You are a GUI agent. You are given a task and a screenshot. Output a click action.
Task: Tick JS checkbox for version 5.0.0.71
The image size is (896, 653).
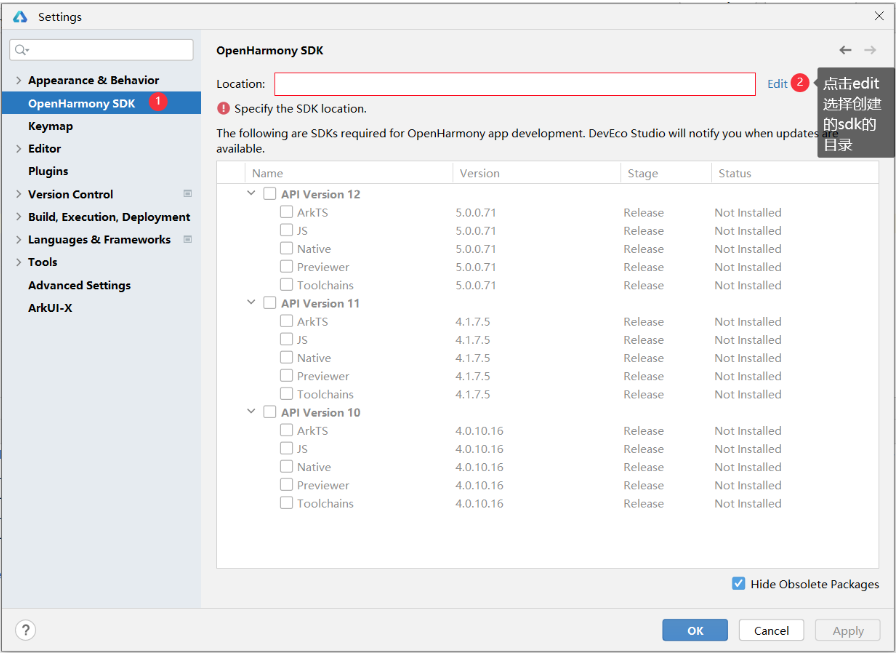point(286,230)
